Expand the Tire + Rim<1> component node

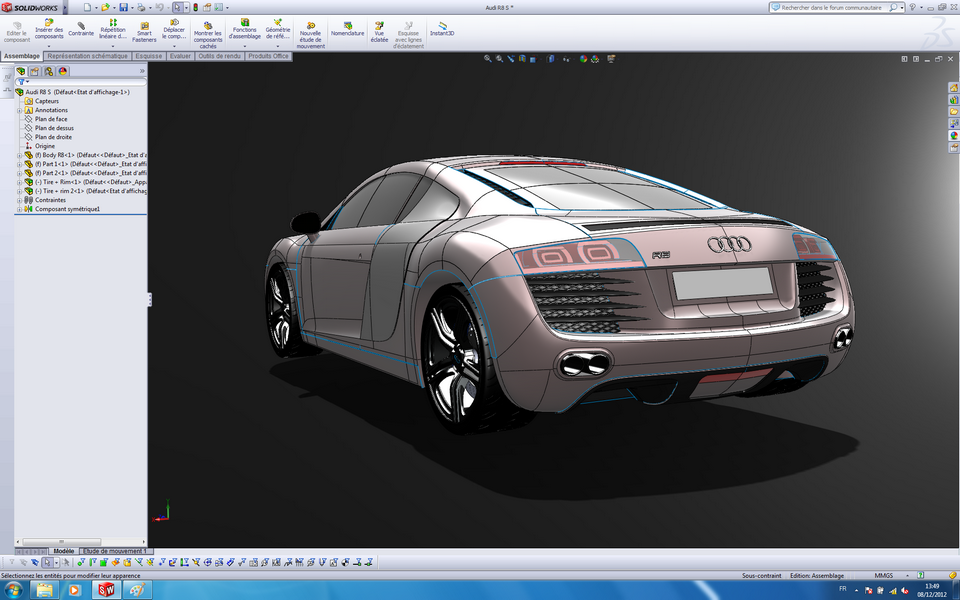tap(18, 182)
